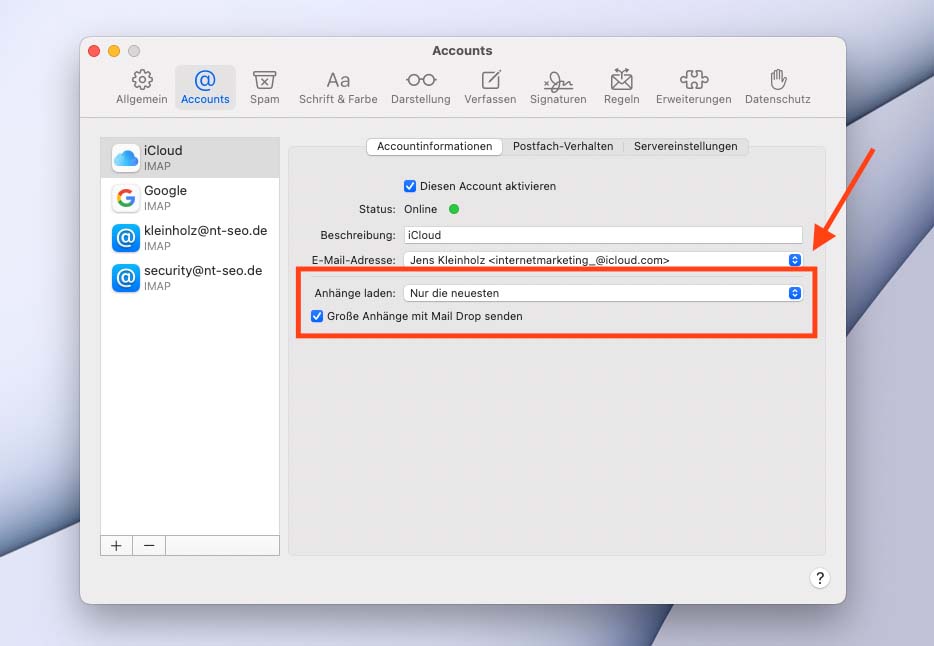This screenshot has width=934, height=646.
Task: Select the Accounts @ toolbar icon
Action: click(x=205, y=87)
